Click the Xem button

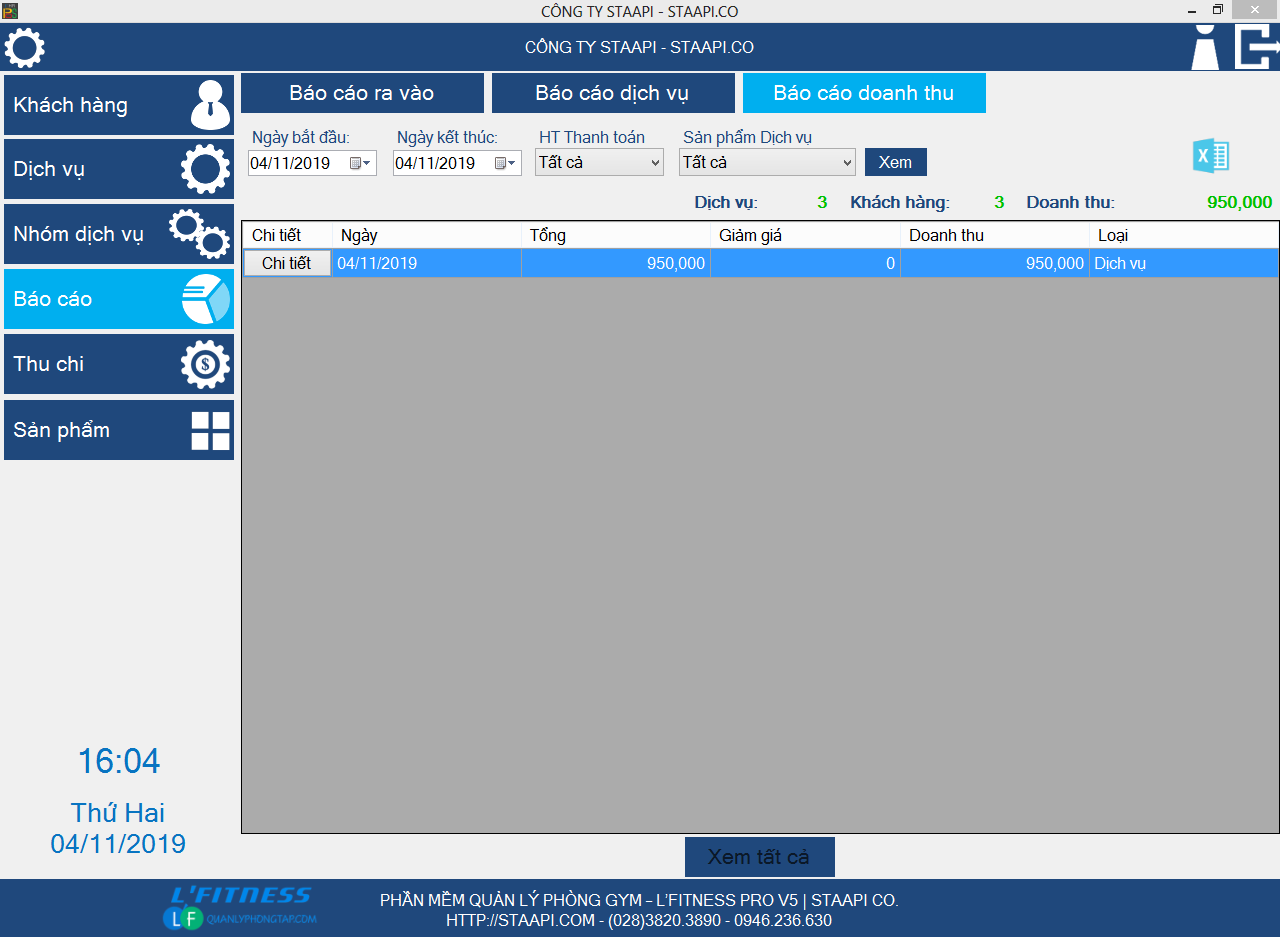click(895, 162)
